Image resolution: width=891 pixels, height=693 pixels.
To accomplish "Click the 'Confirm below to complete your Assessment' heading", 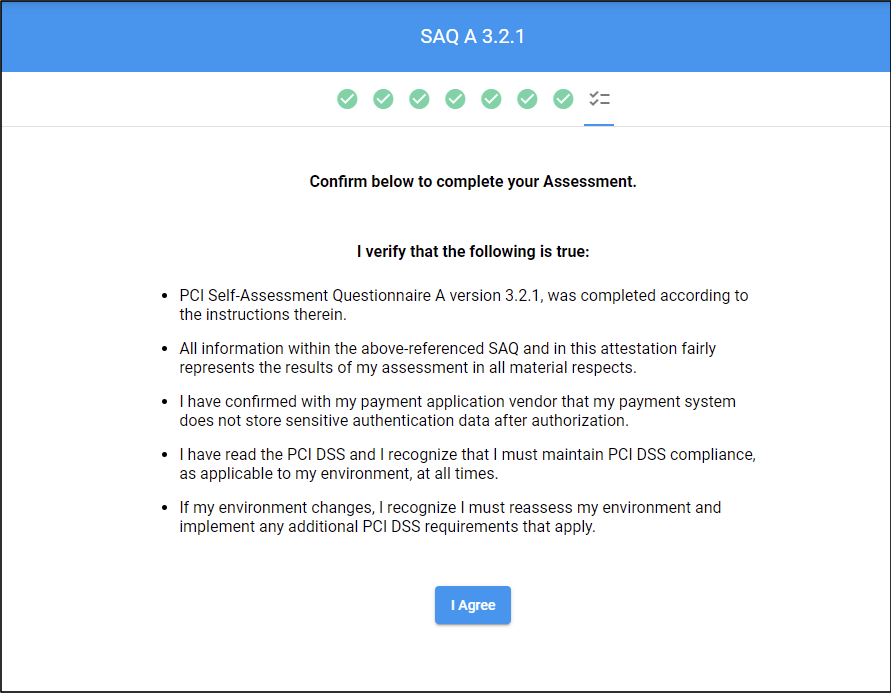I will pos(473,182).
